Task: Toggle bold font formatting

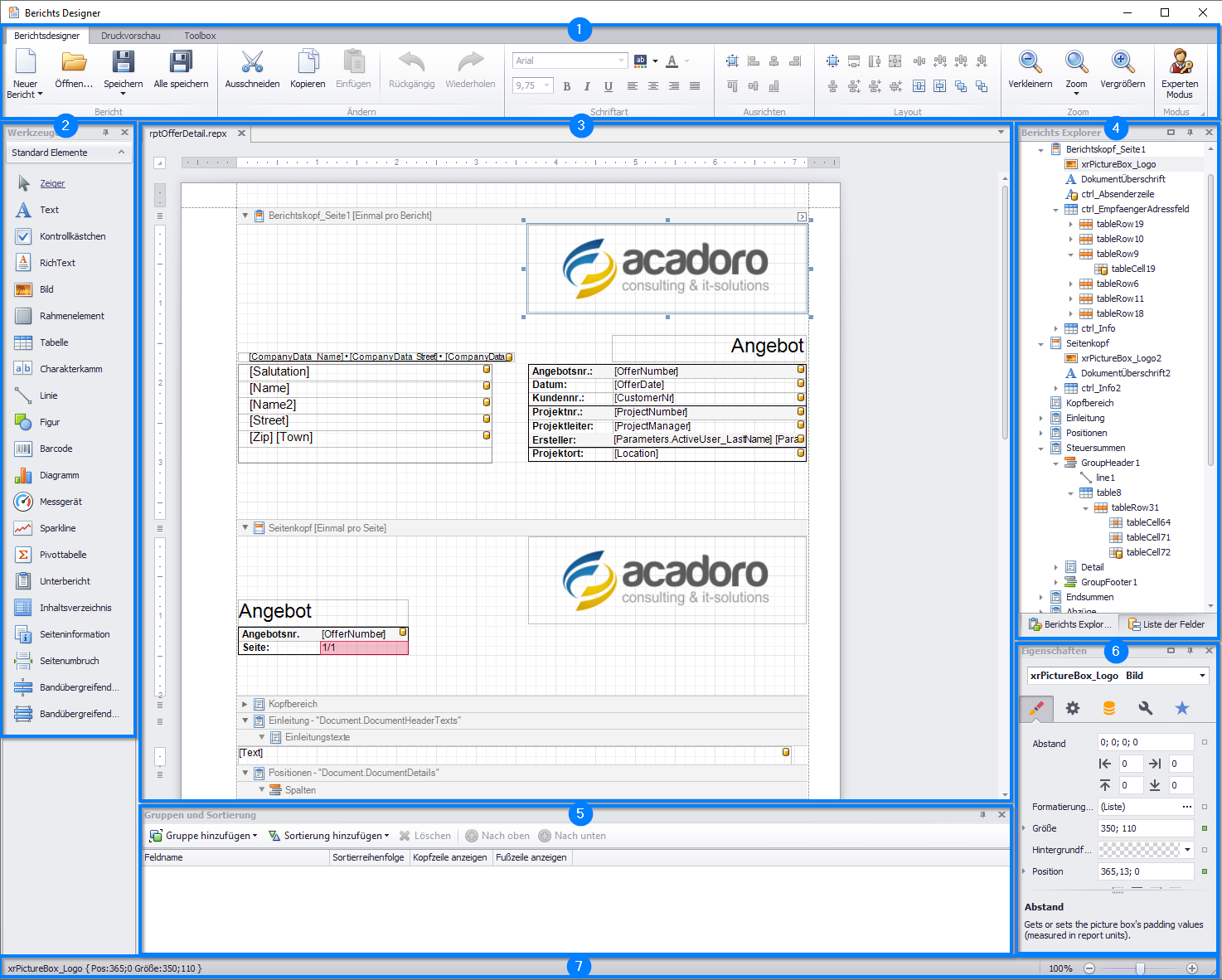Action: pos(567,86)
